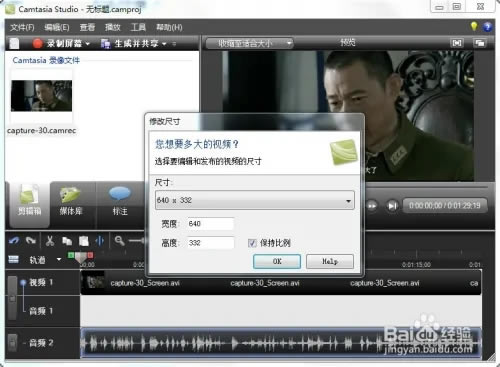Open the 文件(F) menu
Screen dimensions: 500x367
[x=22, y=27]
